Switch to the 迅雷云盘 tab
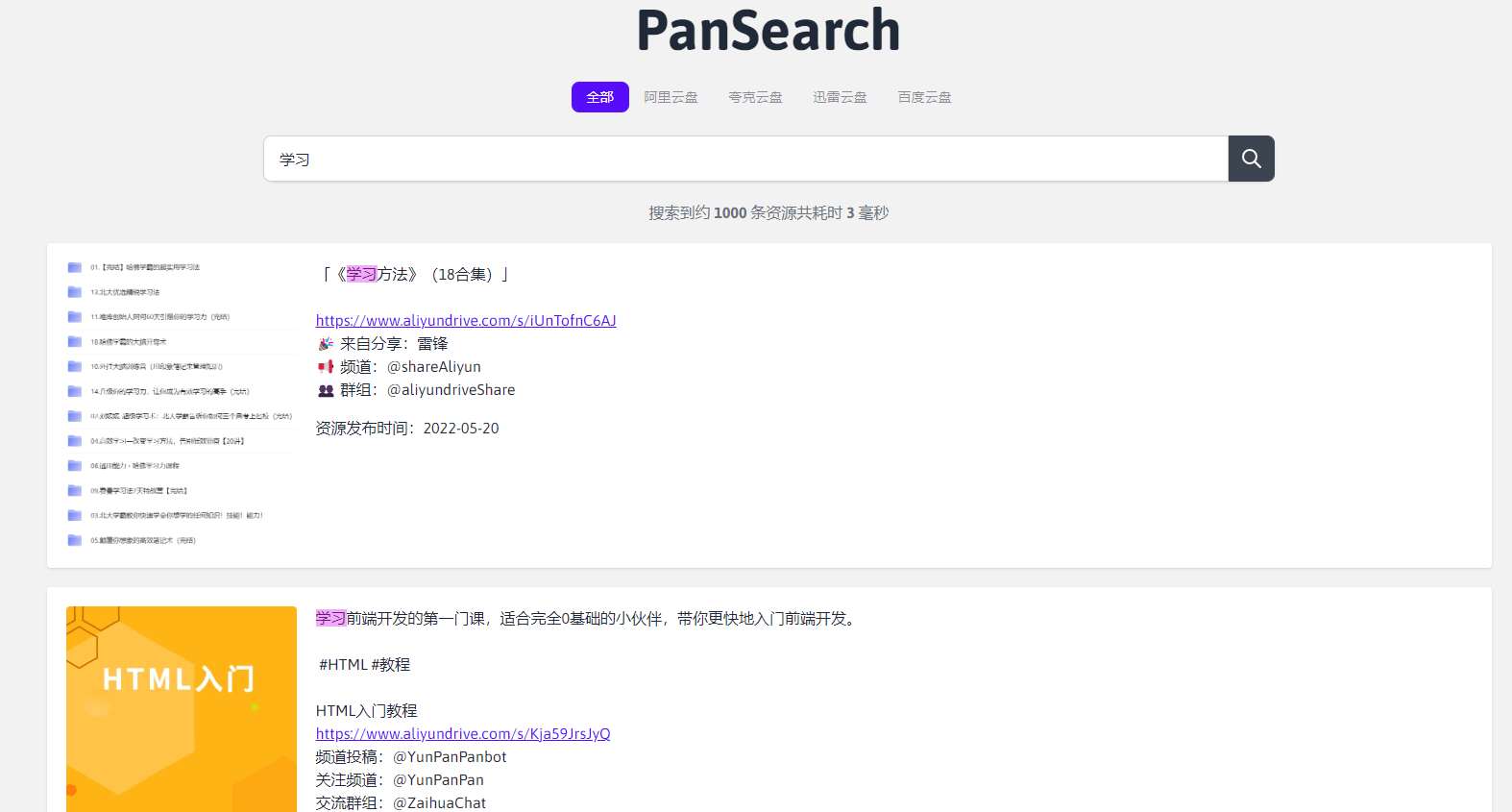 (840, 97)
